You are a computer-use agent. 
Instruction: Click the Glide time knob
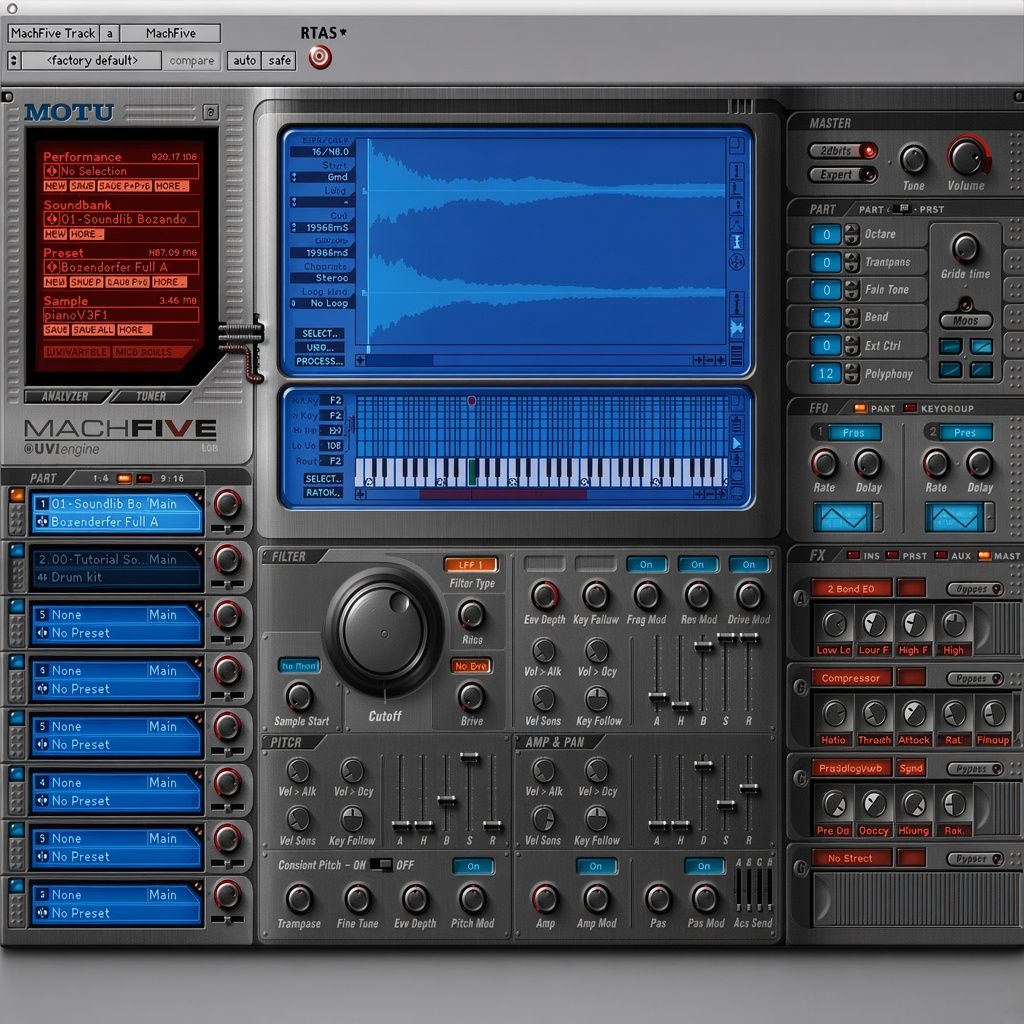tap(965, 248)
